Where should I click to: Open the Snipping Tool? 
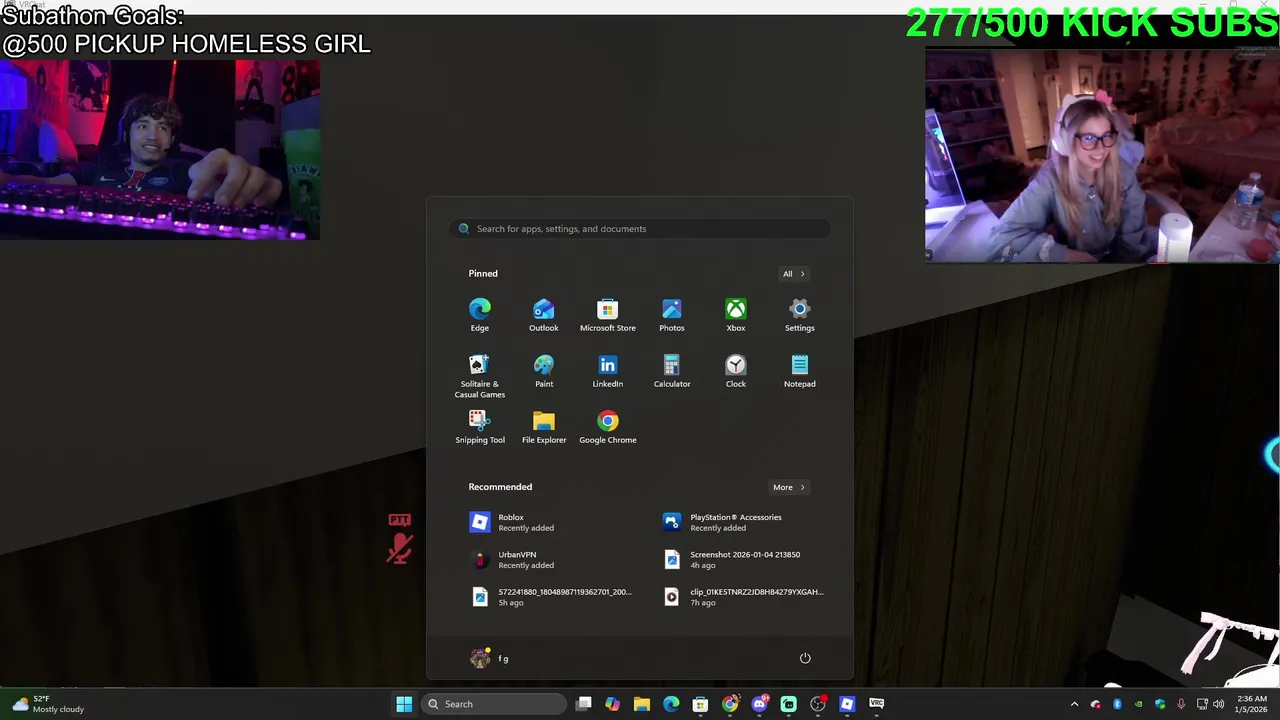click(480, 427)
